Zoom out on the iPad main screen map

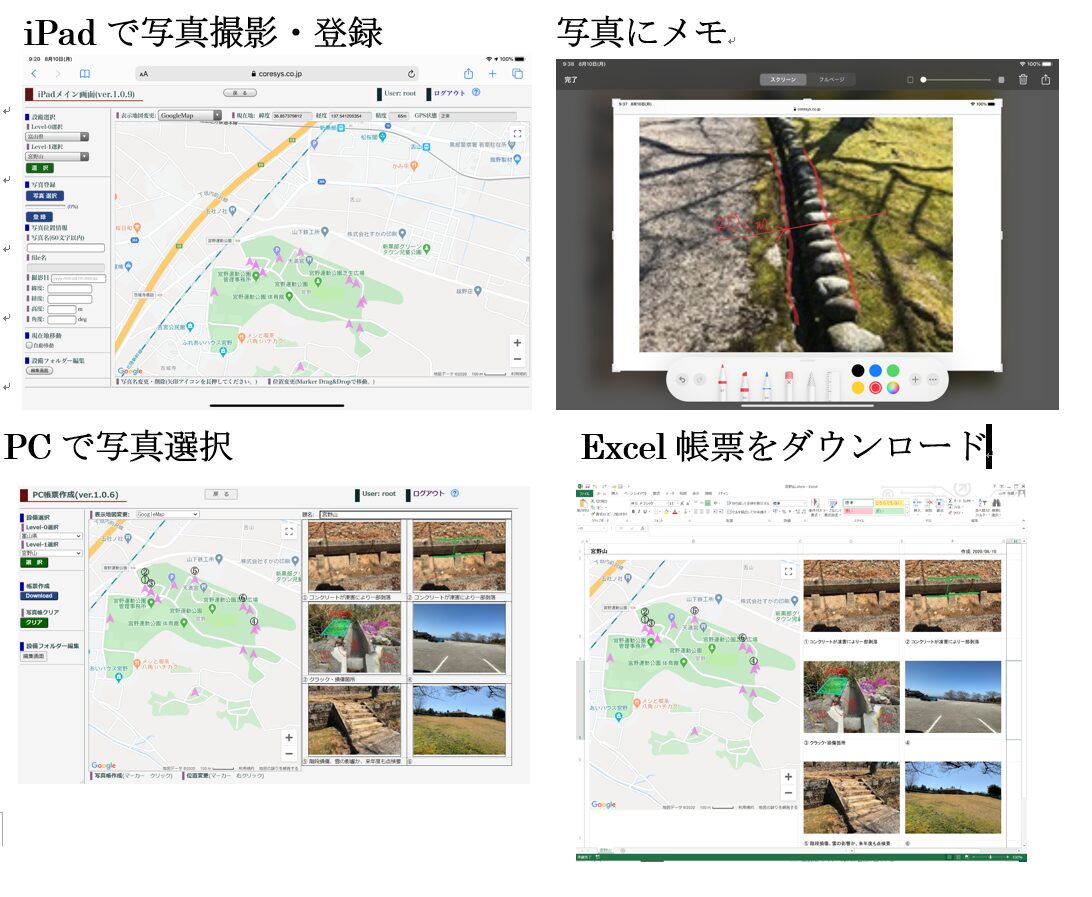click(517, 359)
